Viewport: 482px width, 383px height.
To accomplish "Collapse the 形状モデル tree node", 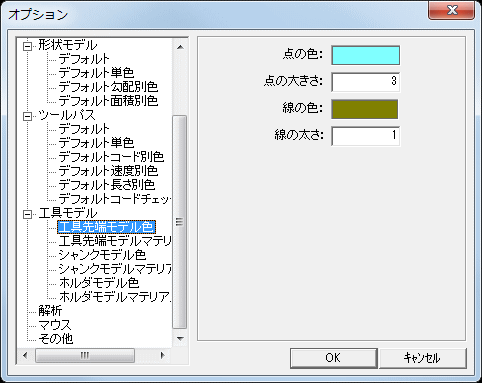I will point(28,46).
